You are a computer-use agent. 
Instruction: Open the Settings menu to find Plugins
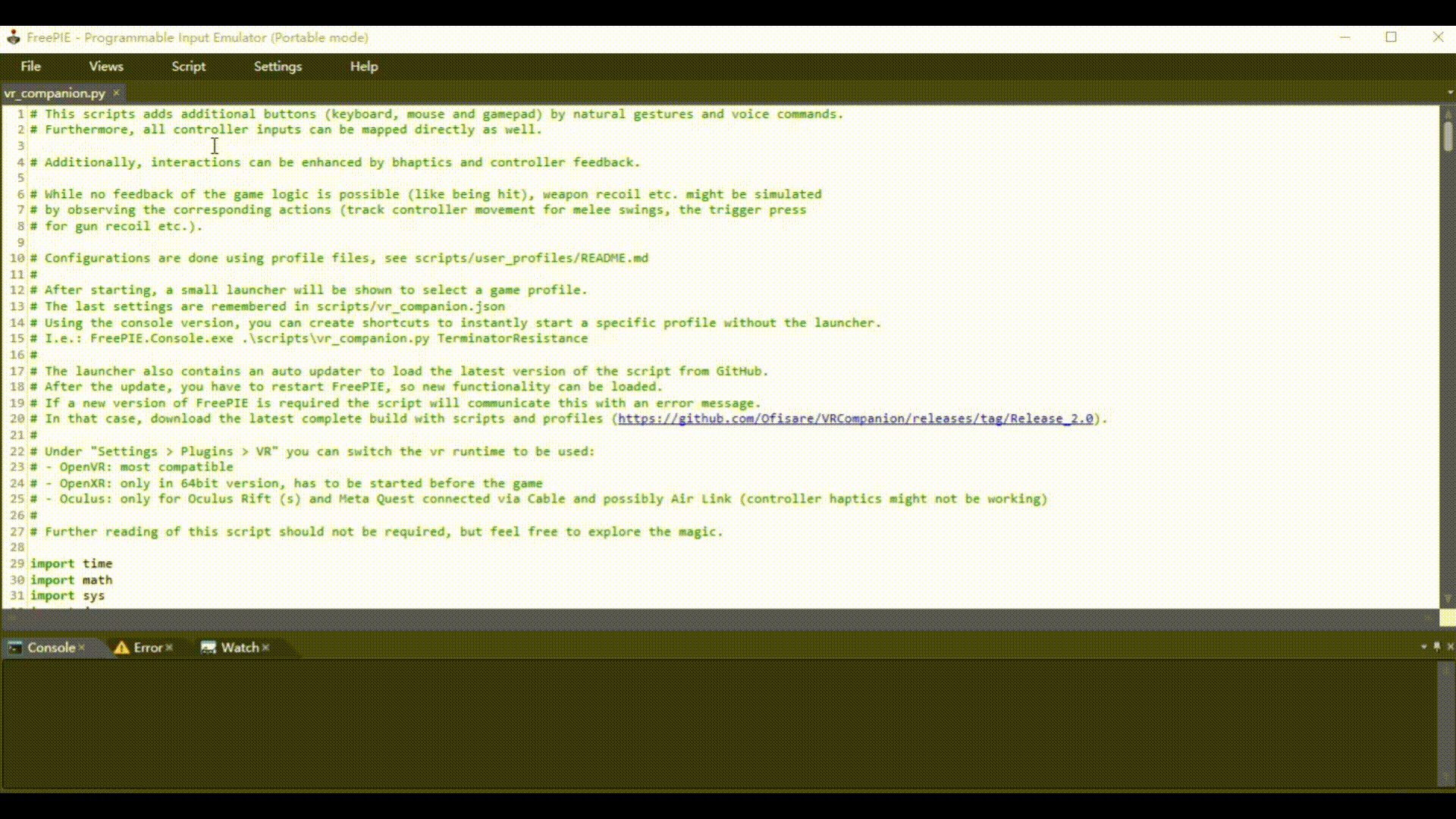tap(278, 67)
